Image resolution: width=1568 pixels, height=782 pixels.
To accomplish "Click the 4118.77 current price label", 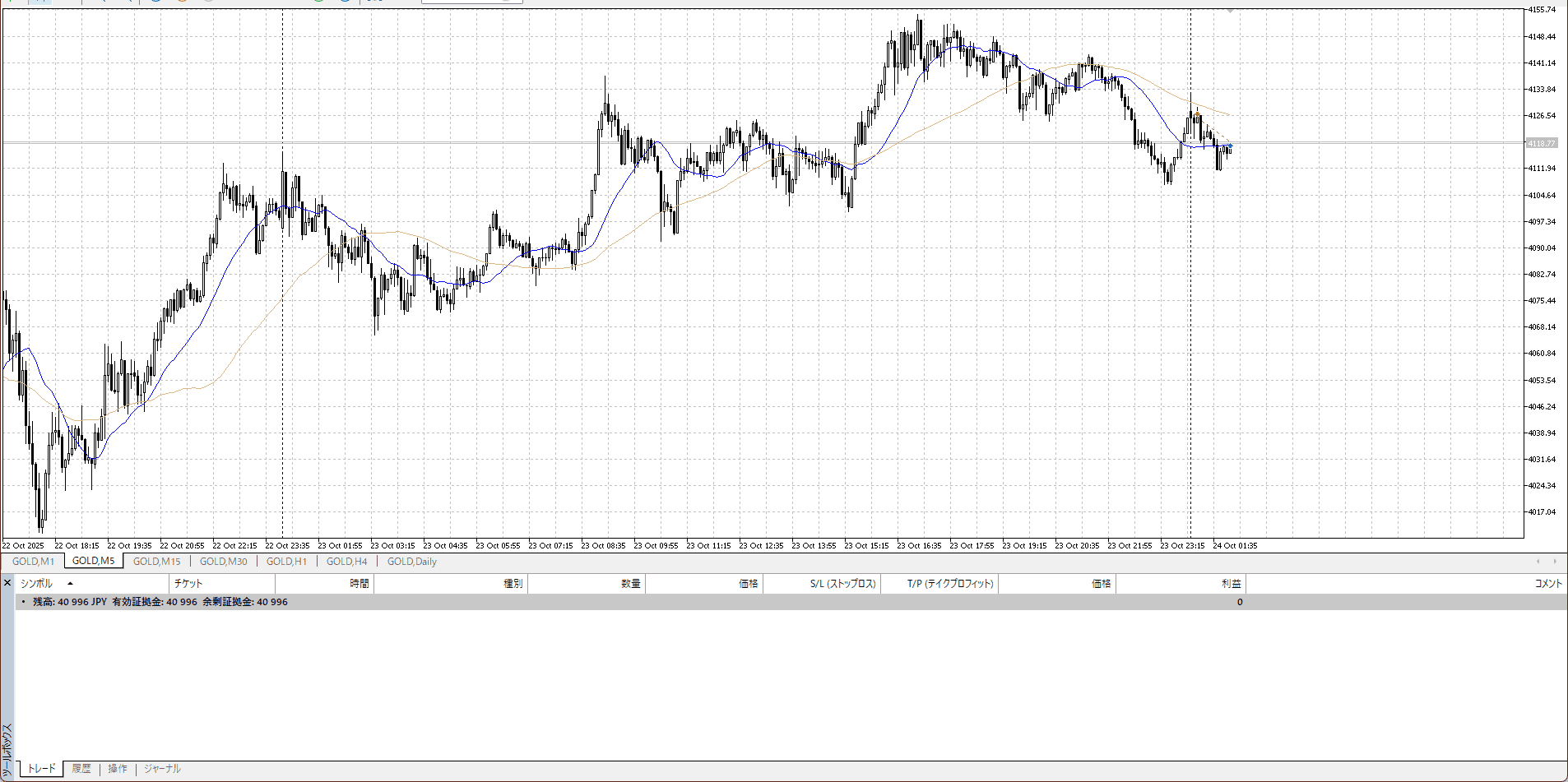I will tap(1541, 143).
